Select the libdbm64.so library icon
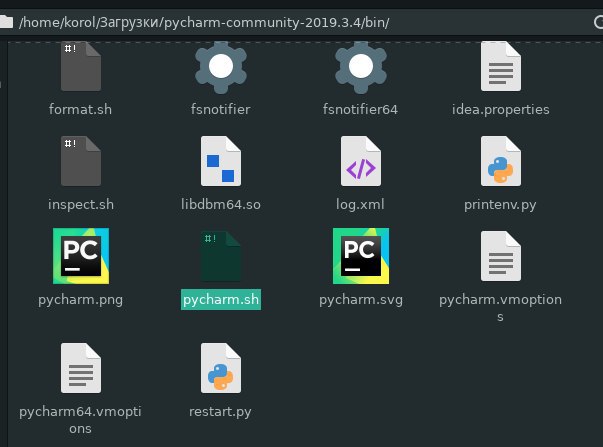The image size is (603, 447). coord(221,161)
